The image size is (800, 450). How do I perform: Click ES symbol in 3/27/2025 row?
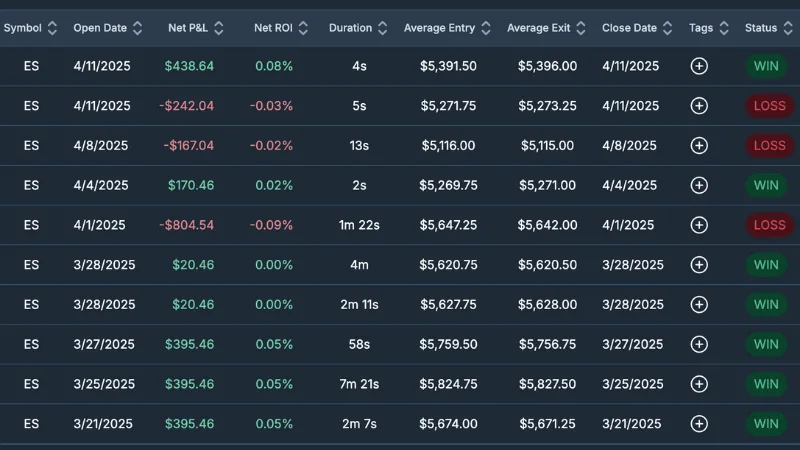pyautogui.click(x=31, y=344)
